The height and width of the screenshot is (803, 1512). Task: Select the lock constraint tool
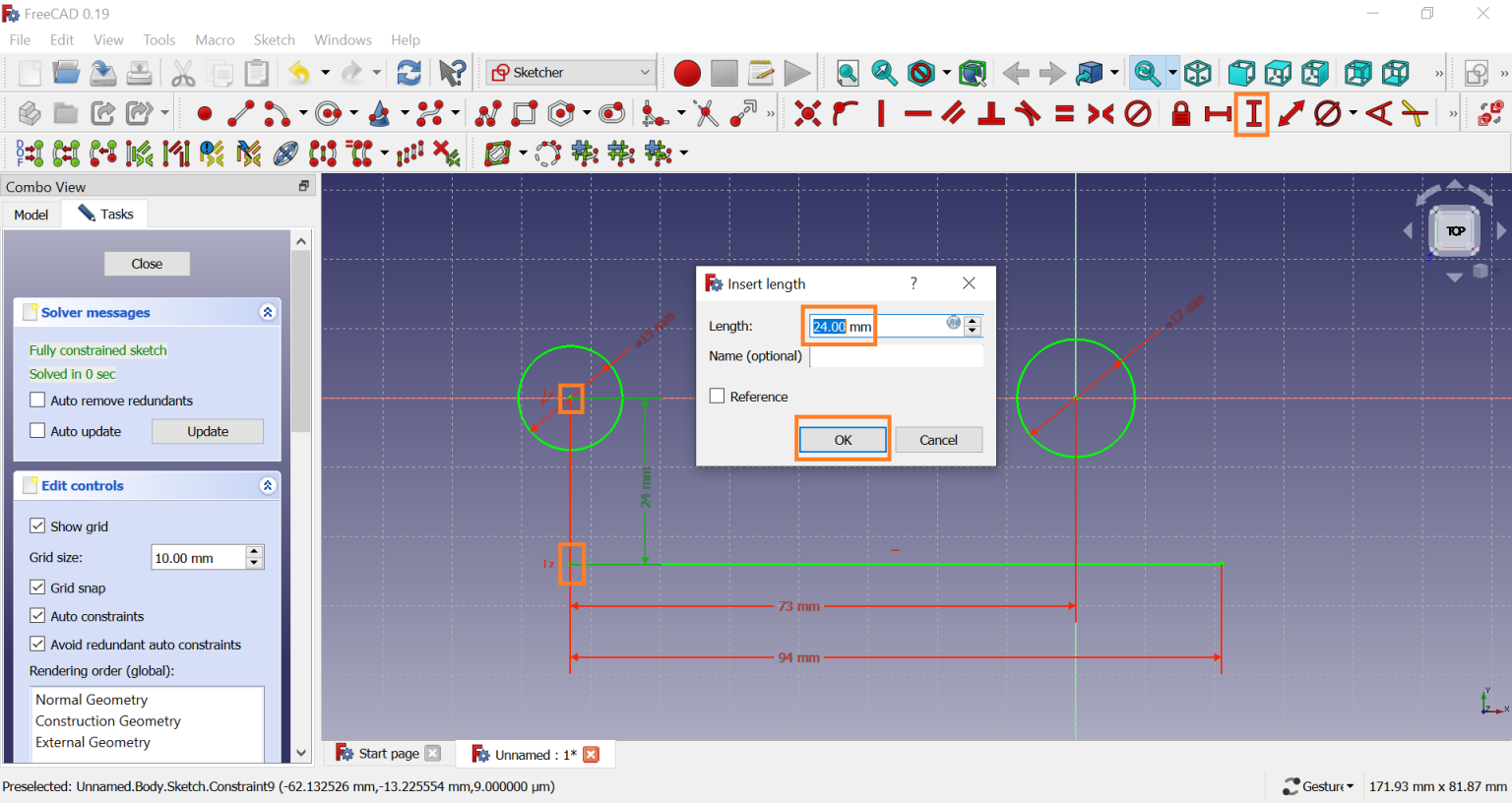[1180, 114]
